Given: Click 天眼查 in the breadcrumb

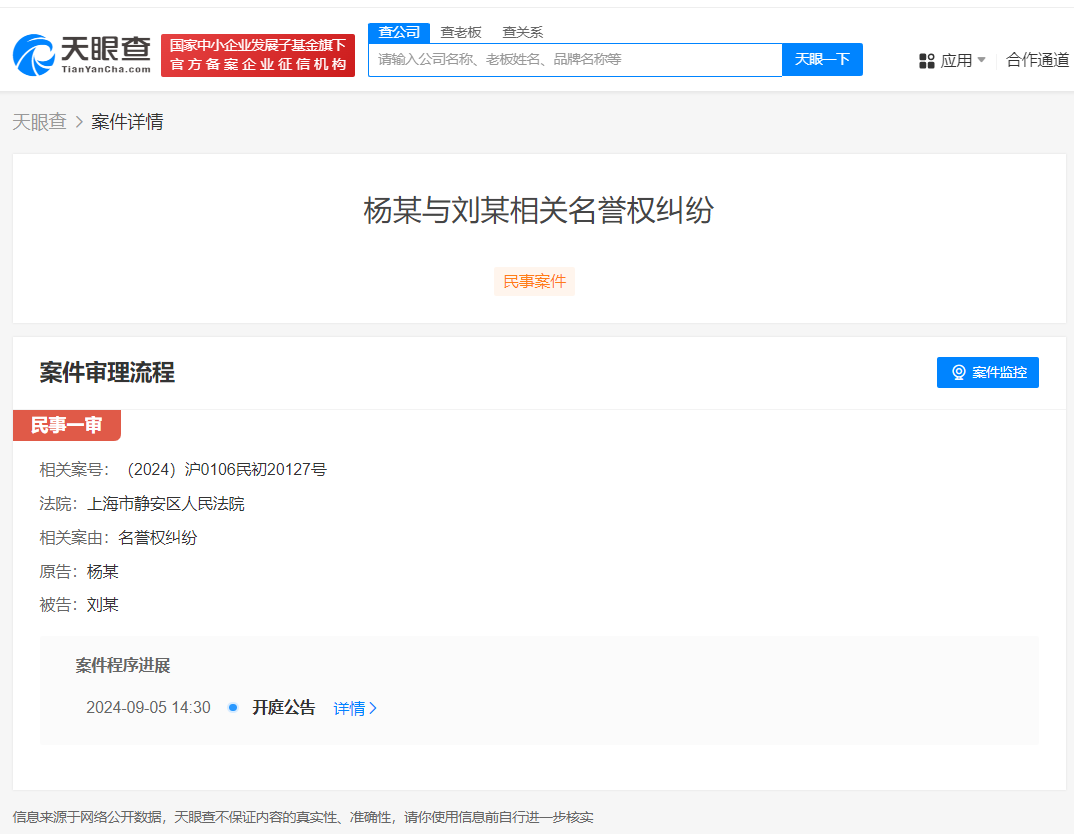Looking at the screenshot, I should pos(40,121).
